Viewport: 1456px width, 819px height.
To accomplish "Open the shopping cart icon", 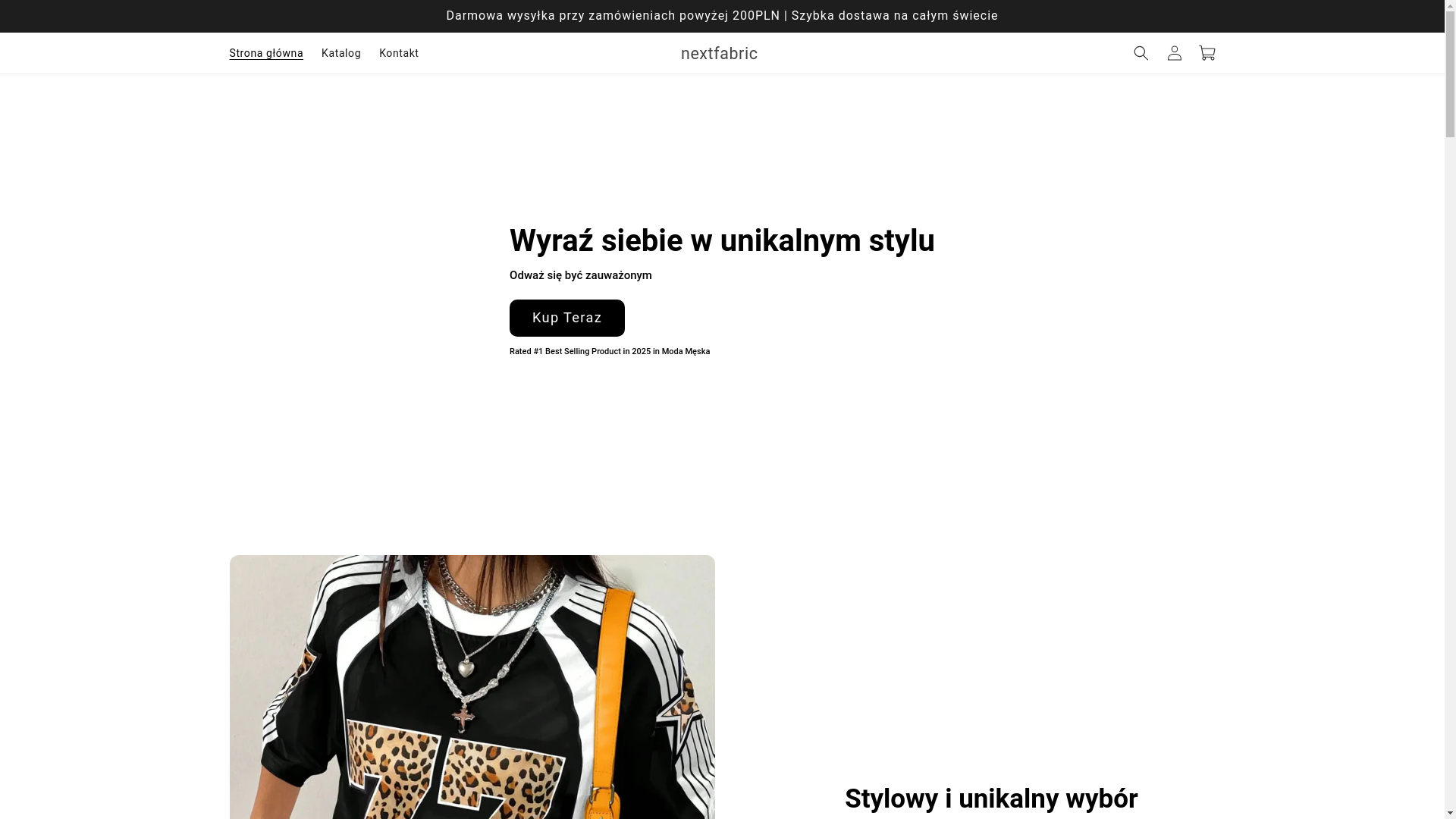I will (x=1207, y=53).
